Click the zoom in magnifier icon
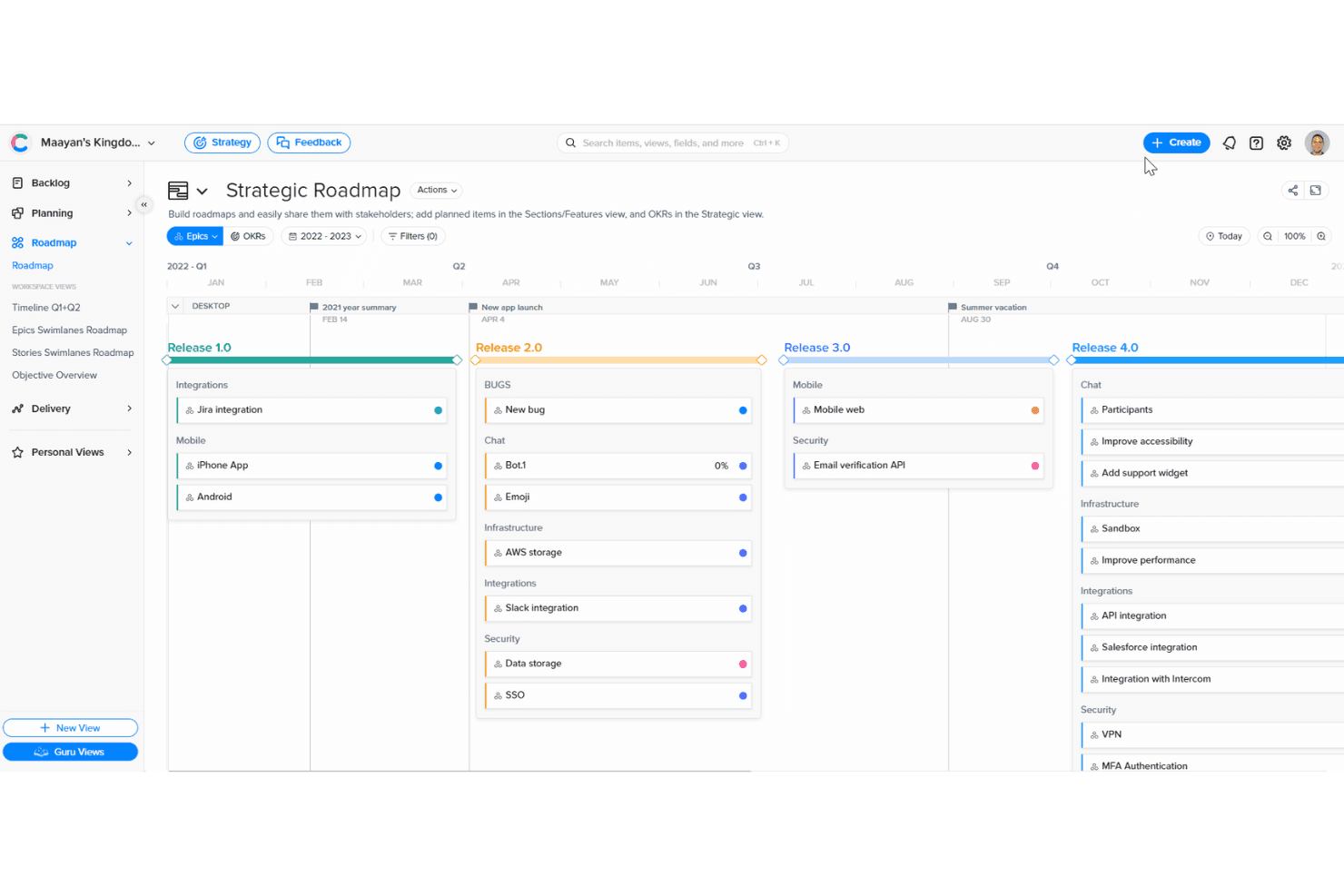1344x896 pixels. pos(1321,236)
